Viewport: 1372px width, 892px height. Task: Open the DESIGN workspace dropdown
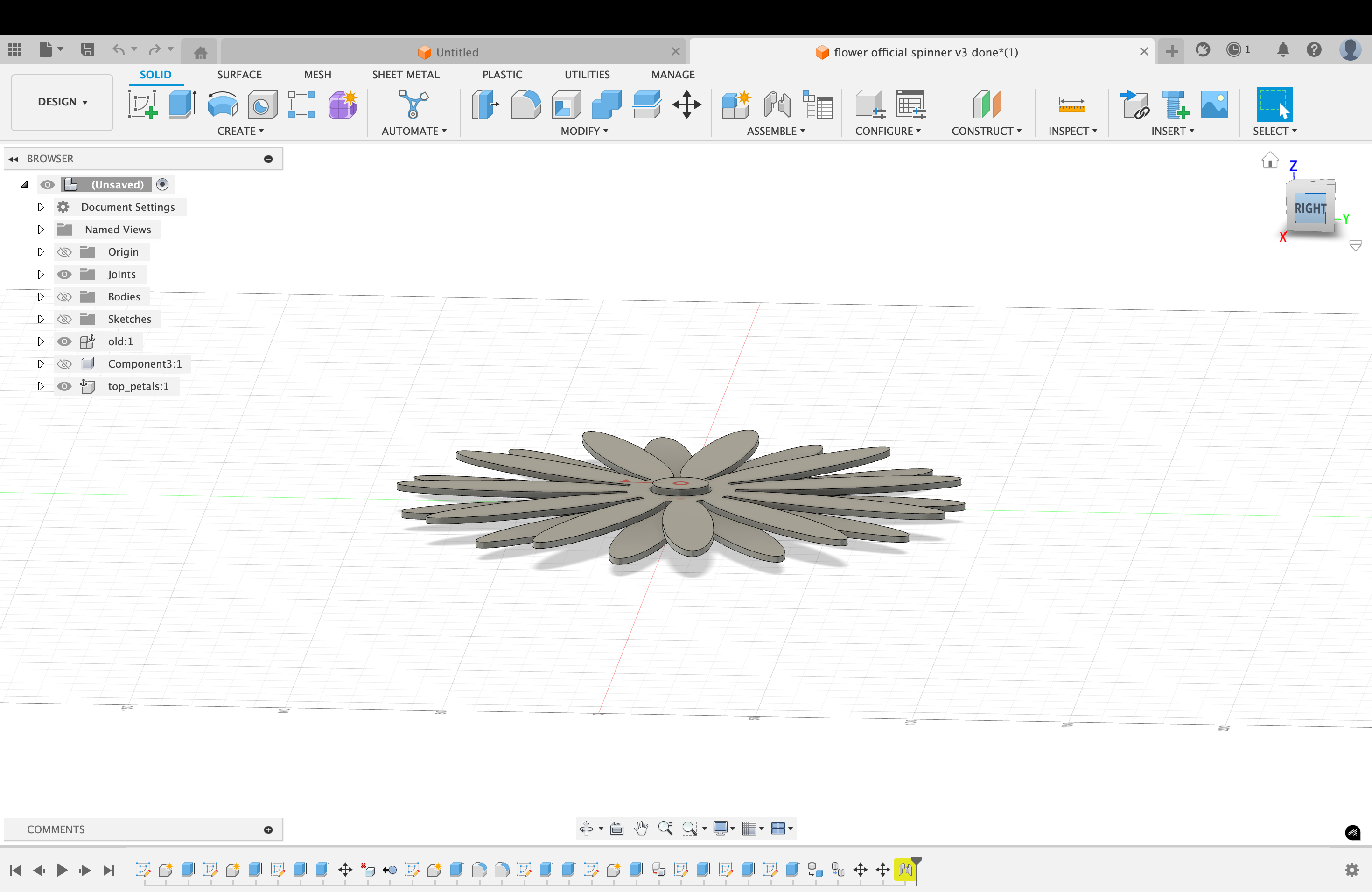point(62,102)
